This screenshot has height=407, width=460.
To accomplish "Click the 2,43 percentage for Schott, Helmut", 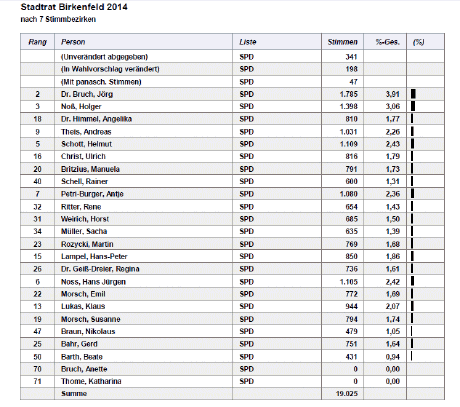I will [393, 144].
